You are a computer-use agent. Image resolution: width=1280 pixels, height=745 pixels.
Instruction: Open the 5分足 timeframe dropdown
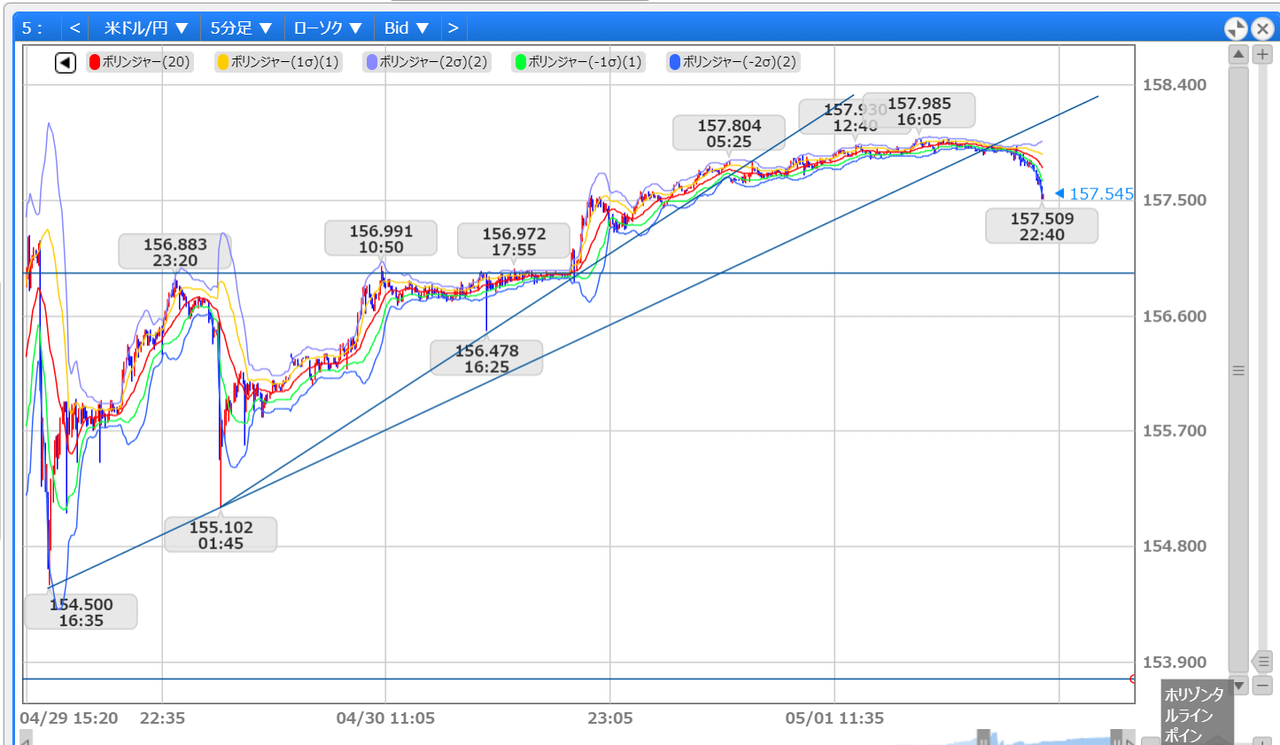click(242, 28)
